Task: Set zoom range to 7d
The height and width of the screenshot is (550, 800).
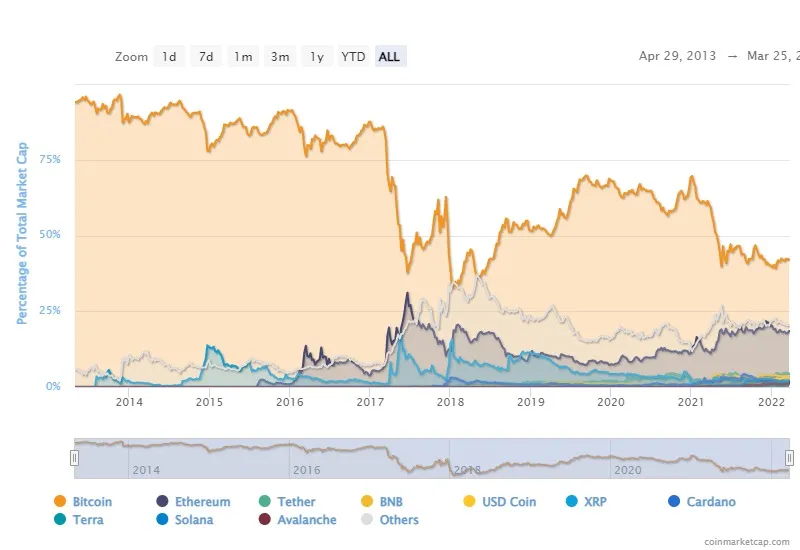Action: [206, 57]
